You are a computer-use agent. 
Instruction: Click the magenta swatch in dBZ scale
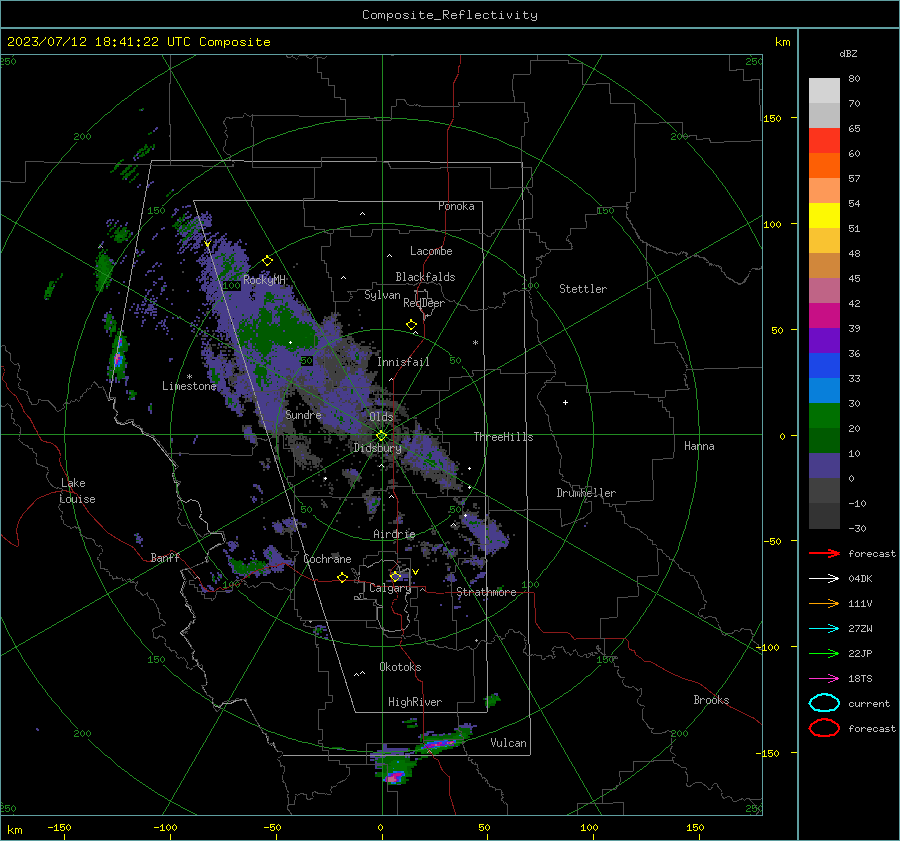[824, 315]
